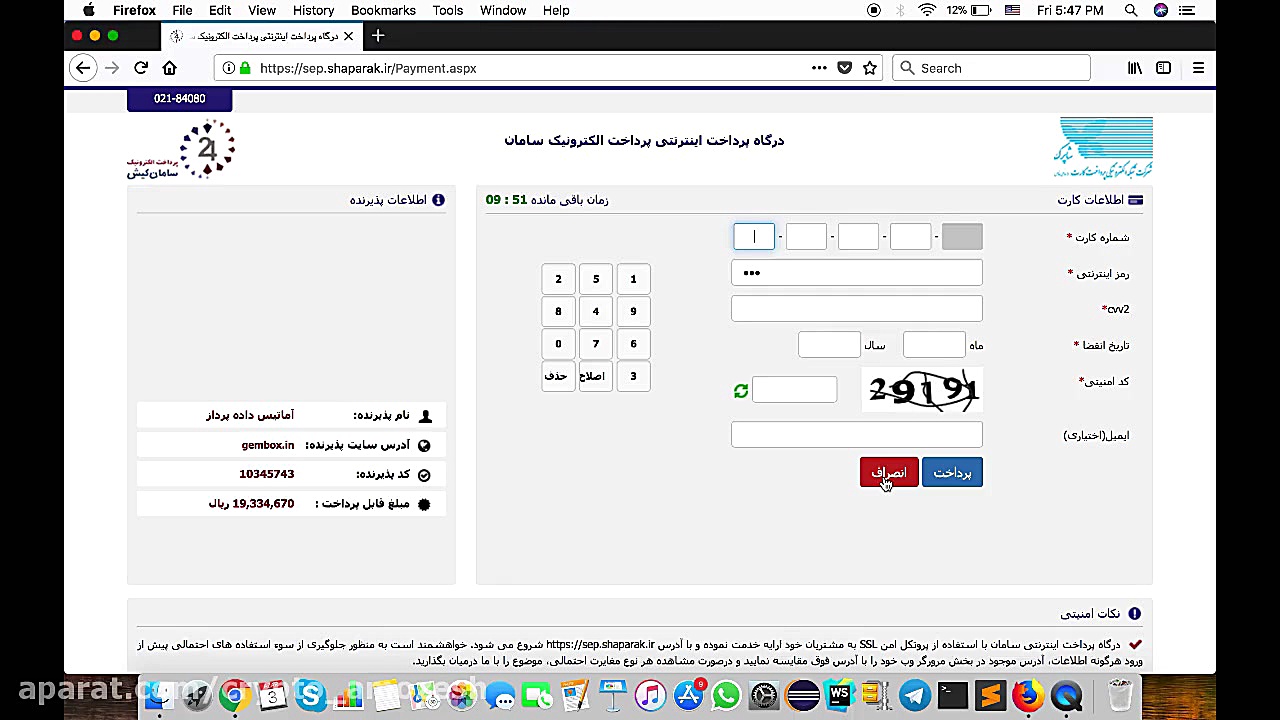The width and height of the screenshot is (1280, 720).
Task: Open the Apple menu
Action: click(89, 10)
